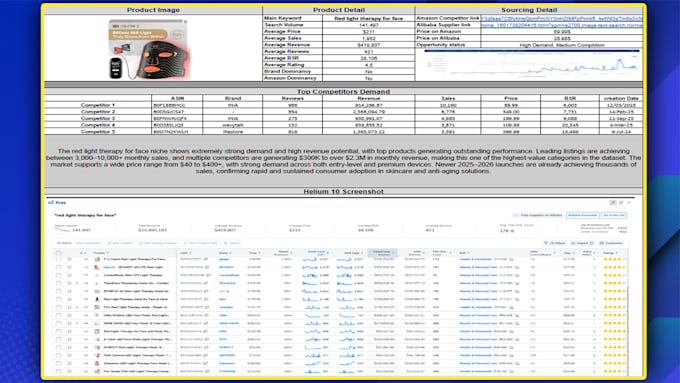Sort by the Parent Level Sales column header
This screenshot has width=680, height=383.
pyautogui.click(x=317, y=253)
